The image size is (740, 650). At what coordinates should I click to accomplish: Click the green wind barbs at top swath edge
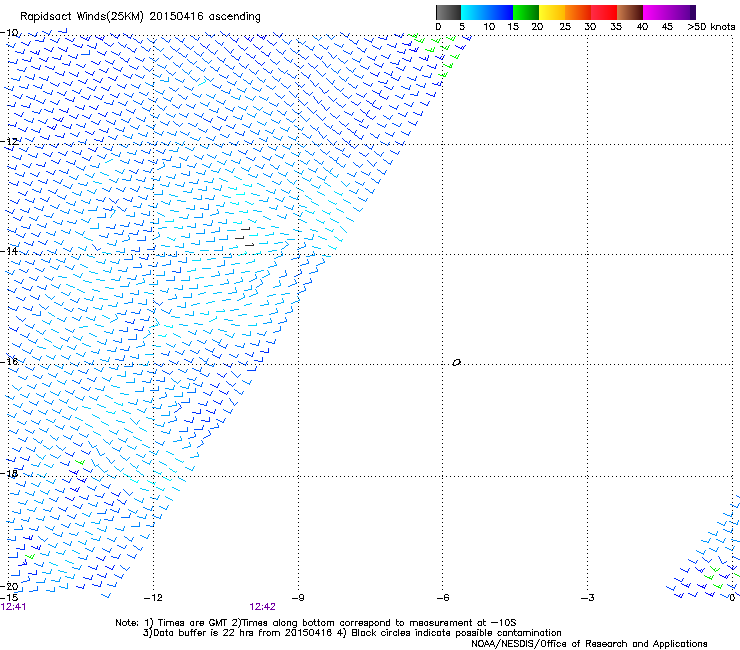pos(436,54)
